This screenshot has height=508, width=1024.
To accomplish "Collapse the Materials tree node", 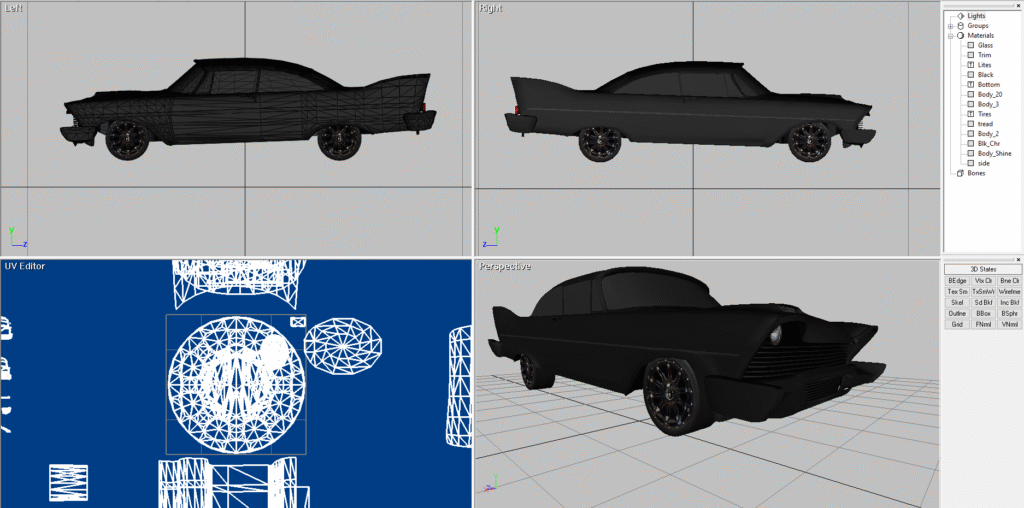I will pos(949,36).
